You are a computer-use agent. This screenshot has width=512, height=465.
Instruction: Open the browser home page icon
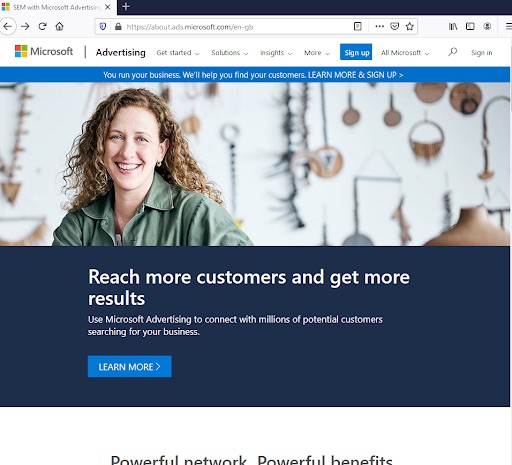click(60, 26)
